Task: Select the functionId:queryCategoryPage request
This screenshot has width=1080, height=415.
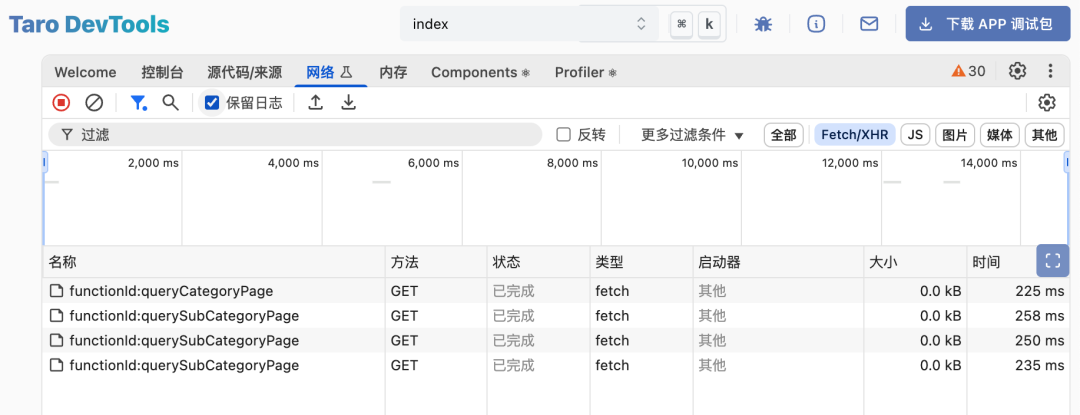Action: coord(557,291)
